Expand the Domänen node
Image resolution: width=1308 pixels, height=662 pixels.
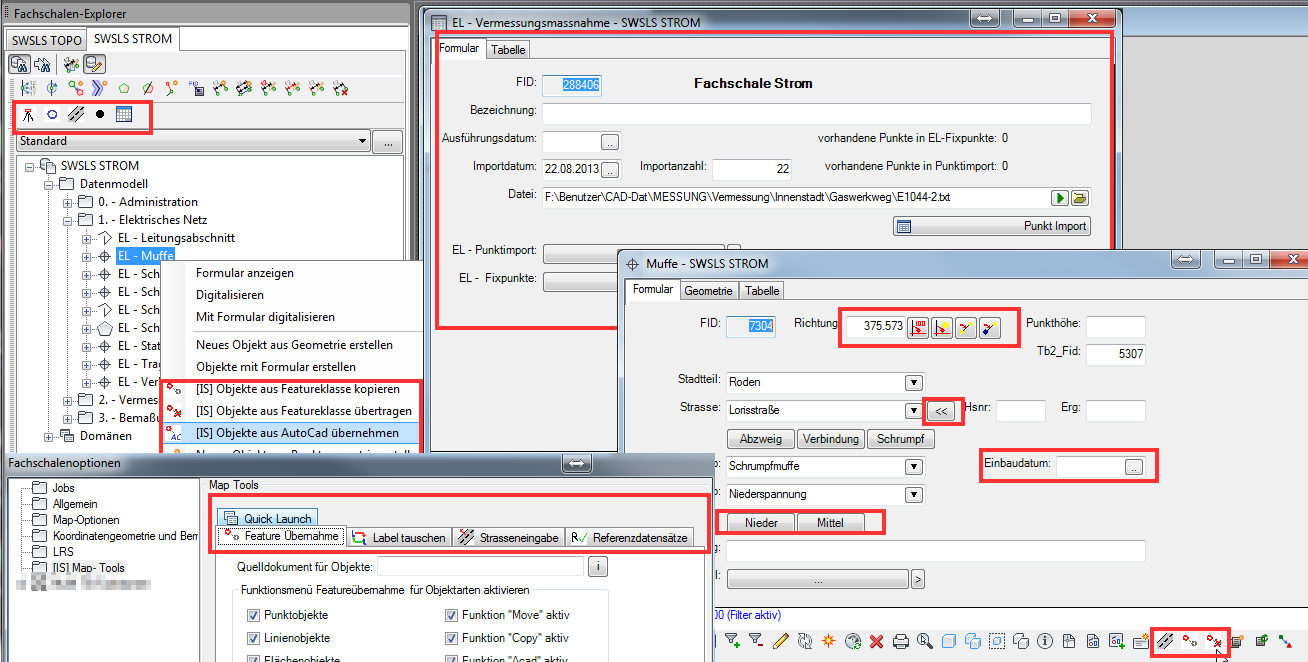click(x=49, y=436)
